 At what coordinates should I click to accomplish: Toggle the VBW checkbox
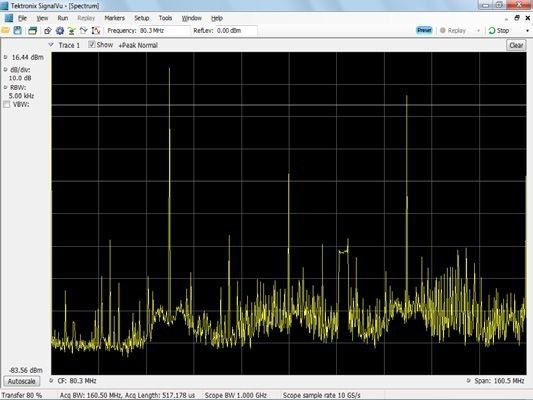click(x=6, y=104)
